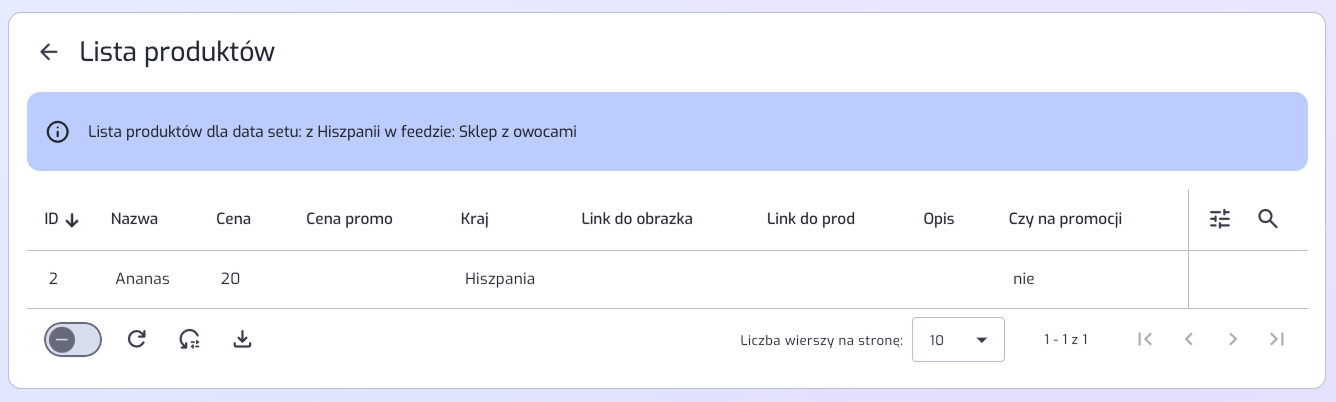This screenshot has width=1336, height=402.
Task: Refresh the product list
Action: (x=137, y=339)
